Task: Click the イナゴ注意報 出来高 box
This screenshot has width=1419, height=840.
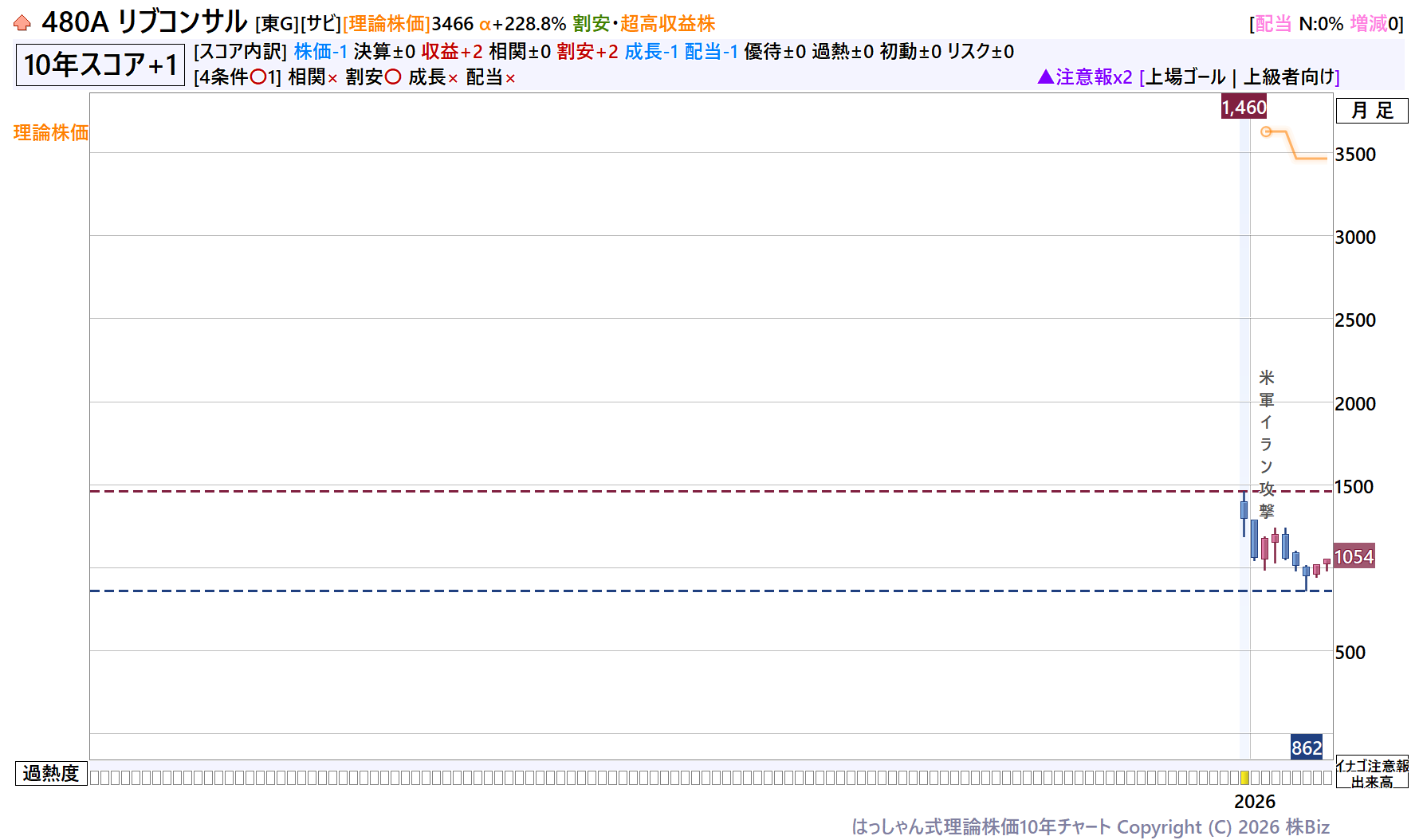Action: tap(1372, 772)
